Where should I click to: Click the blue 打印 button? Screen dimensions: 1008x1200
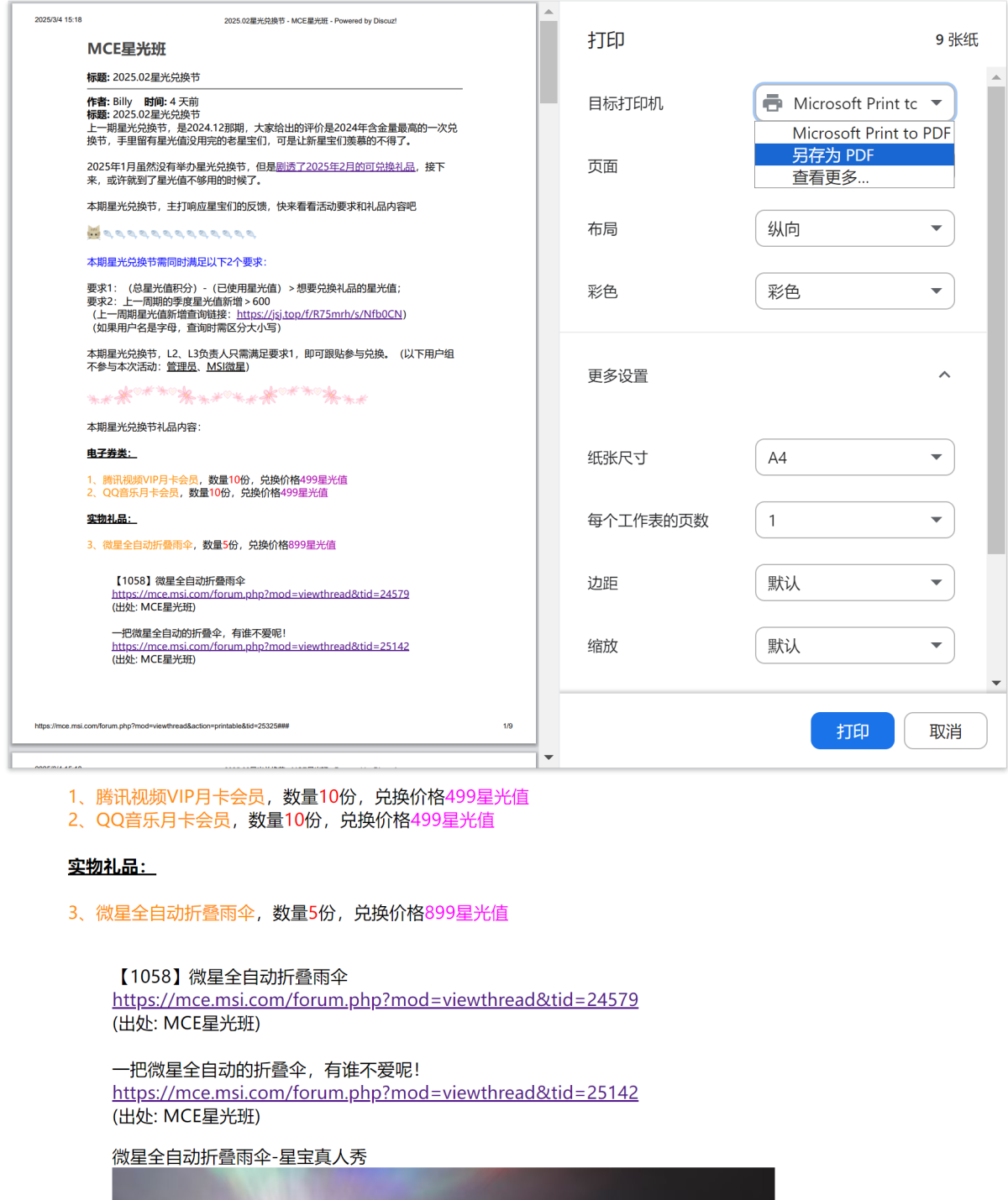[x=852, y=731]
